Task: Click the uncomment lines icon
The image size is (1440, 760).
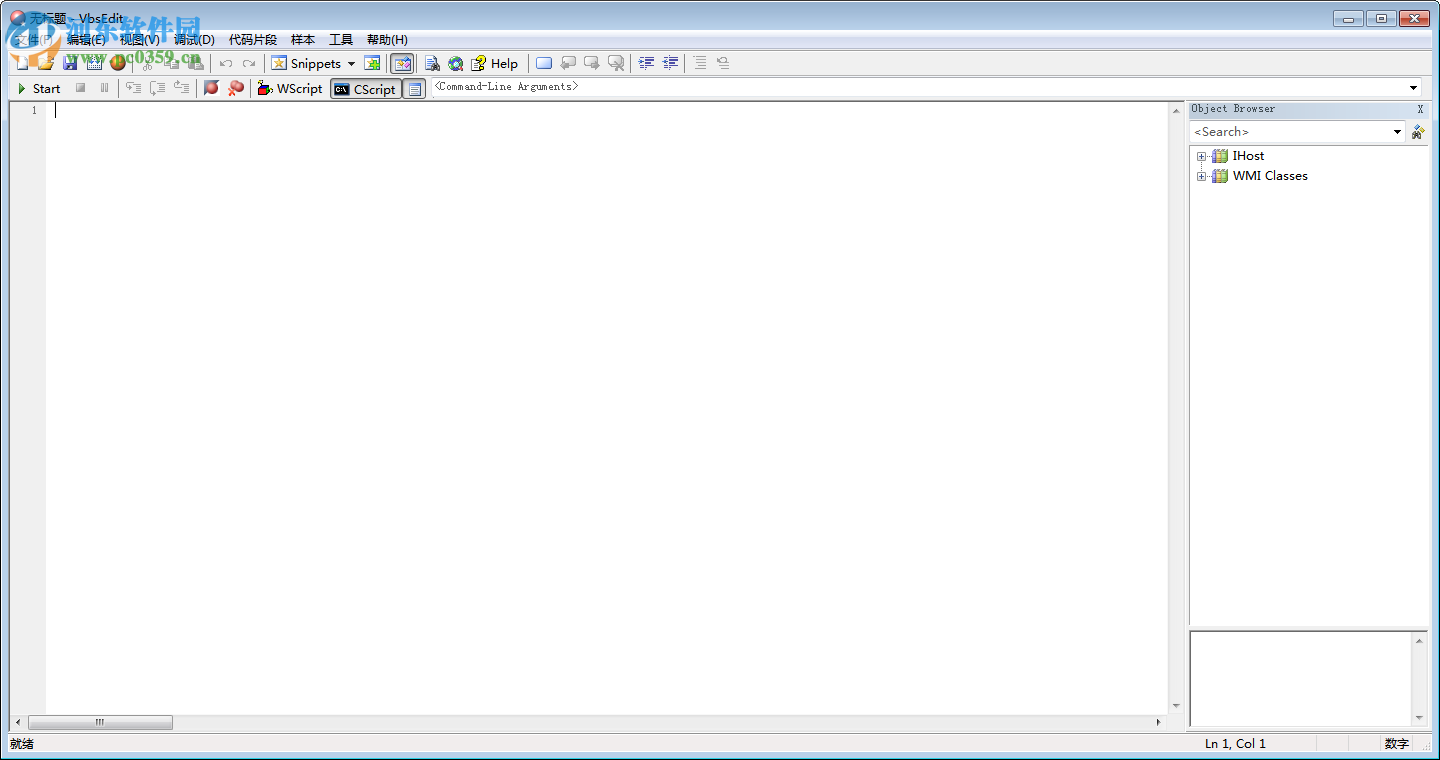Action: pos(723,63)
